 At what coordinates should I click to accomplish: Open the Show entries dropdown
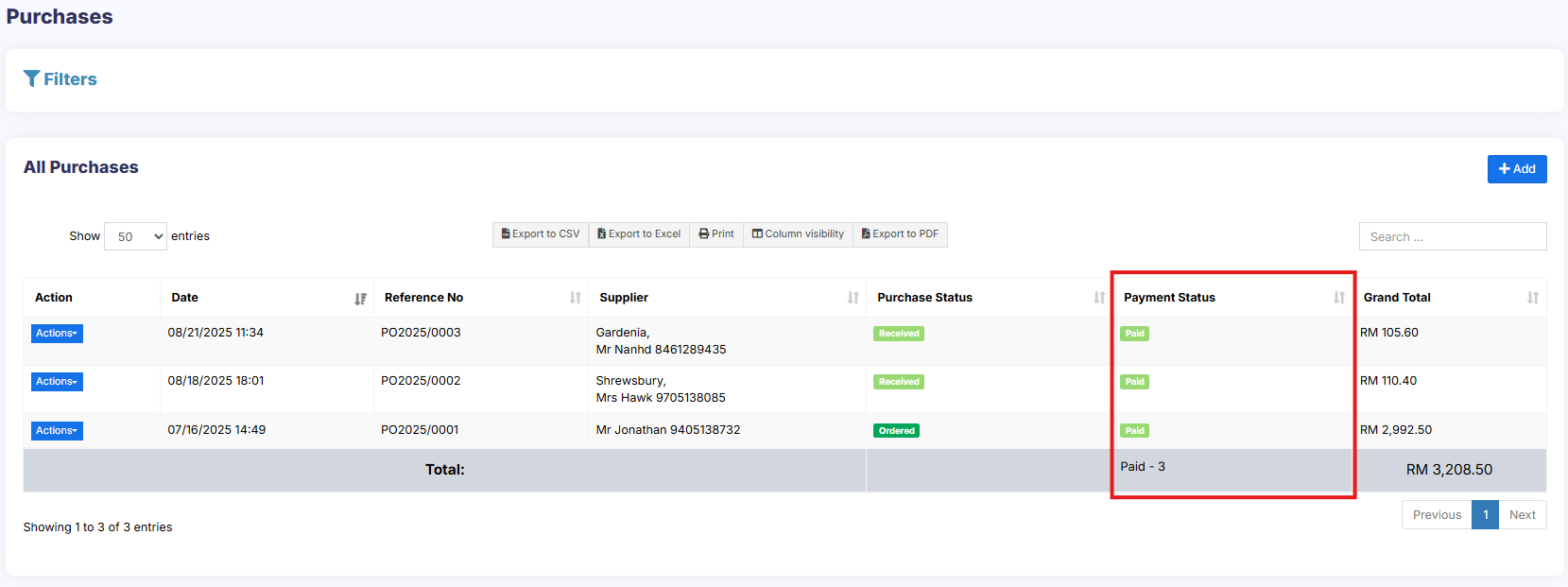[135, 236]
